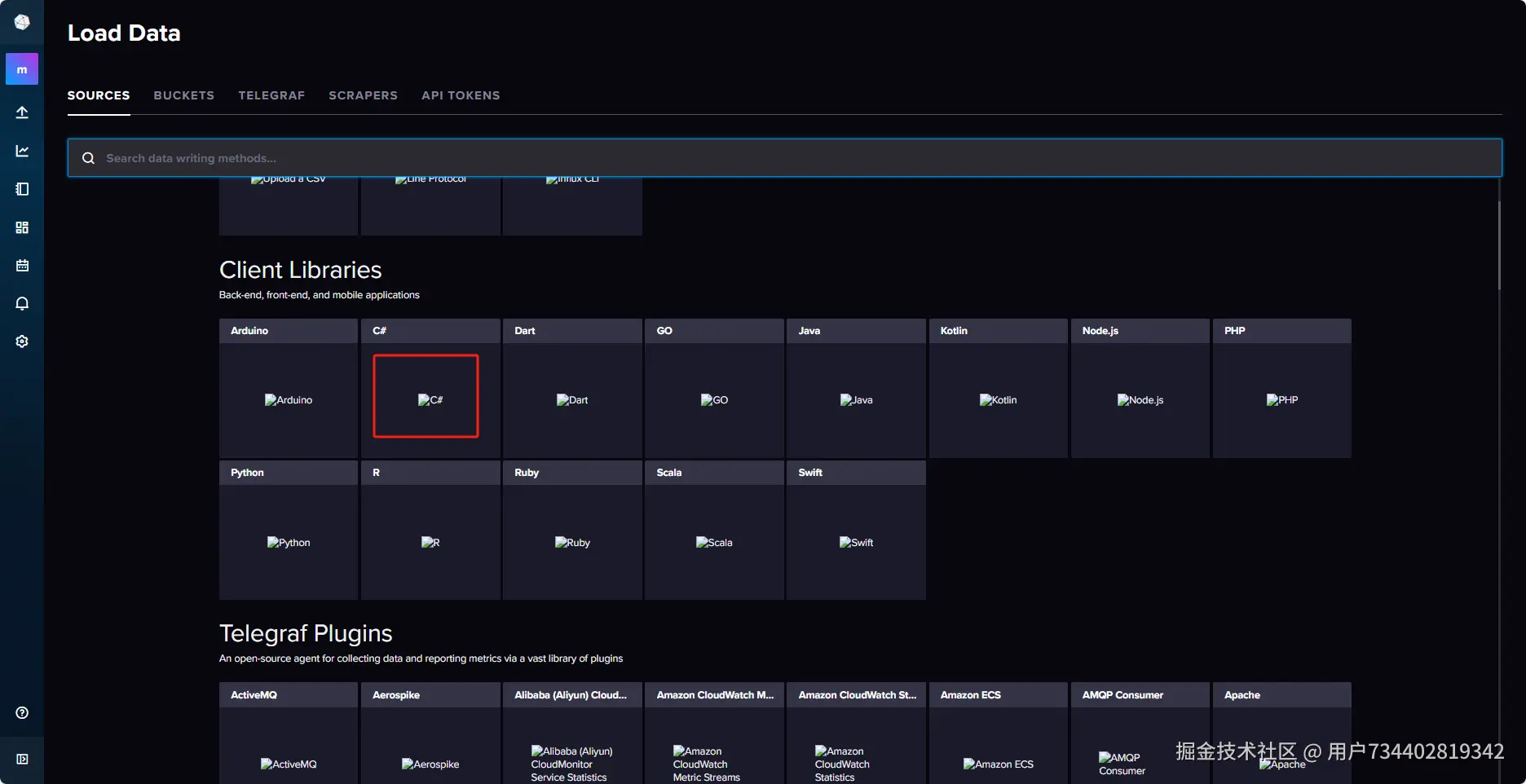Viewport: 1526px width, 784px height.
Task: Click the 'Telegraf Plugins' section heading
Action: pos(306,633)
